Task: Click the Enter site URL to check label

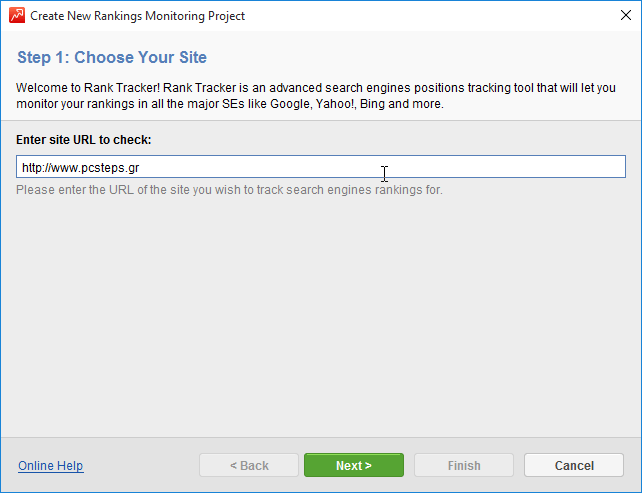Action: (x=84, y=139)
